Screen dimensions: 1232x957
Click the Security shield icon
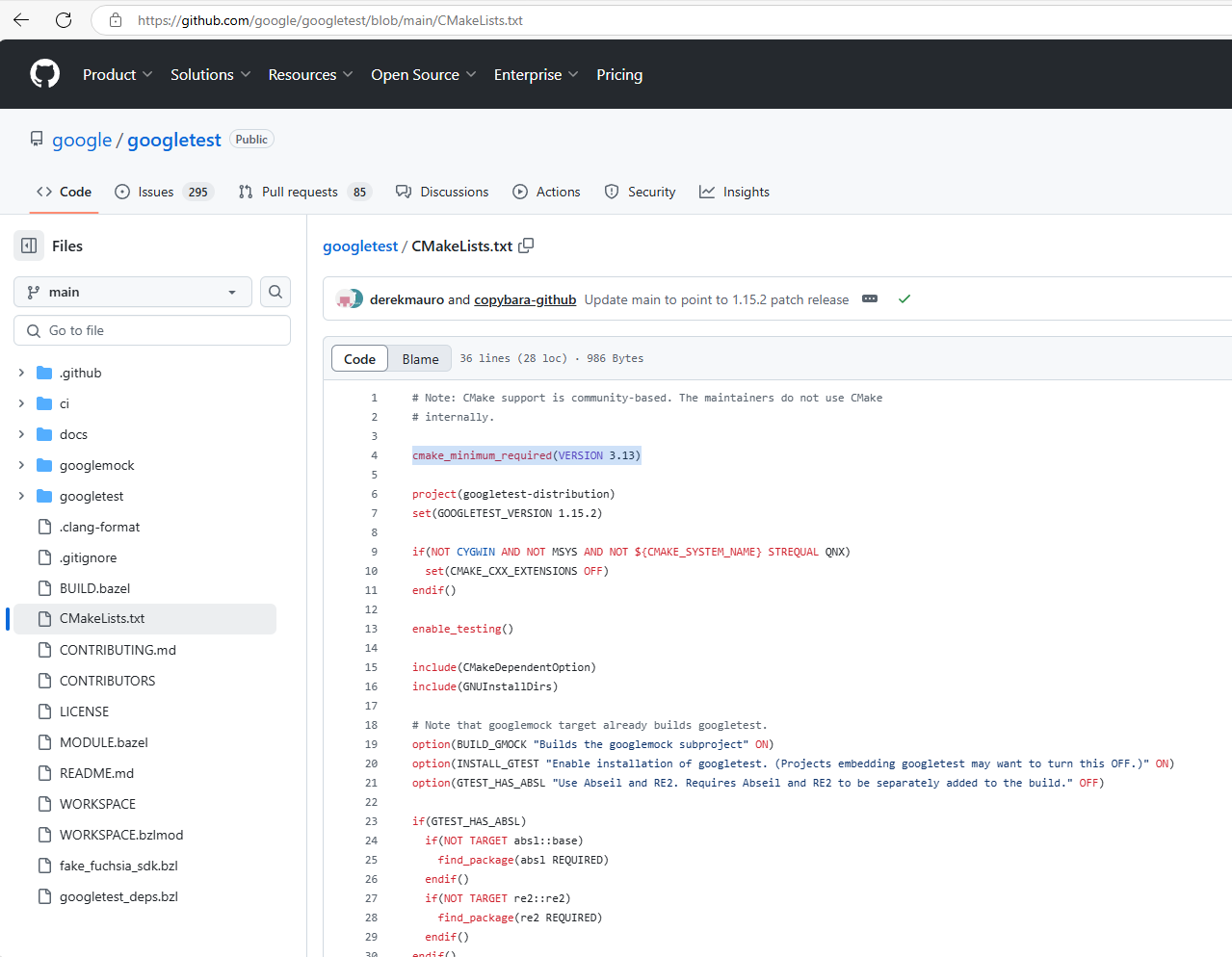point(612,192)
